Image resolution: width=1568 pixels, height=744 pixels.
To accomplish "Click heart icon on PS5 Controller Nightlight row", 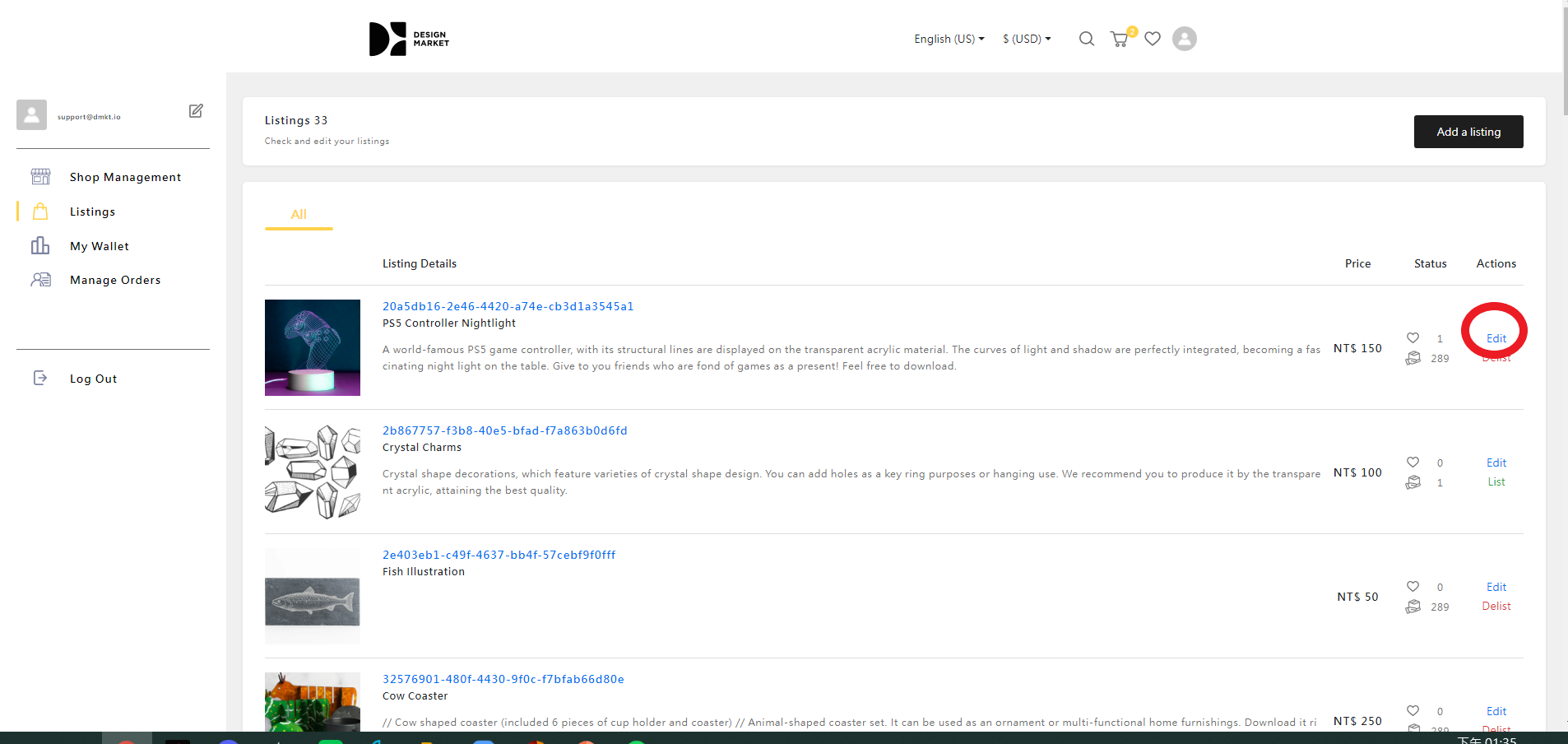I will click(1413, 338).
